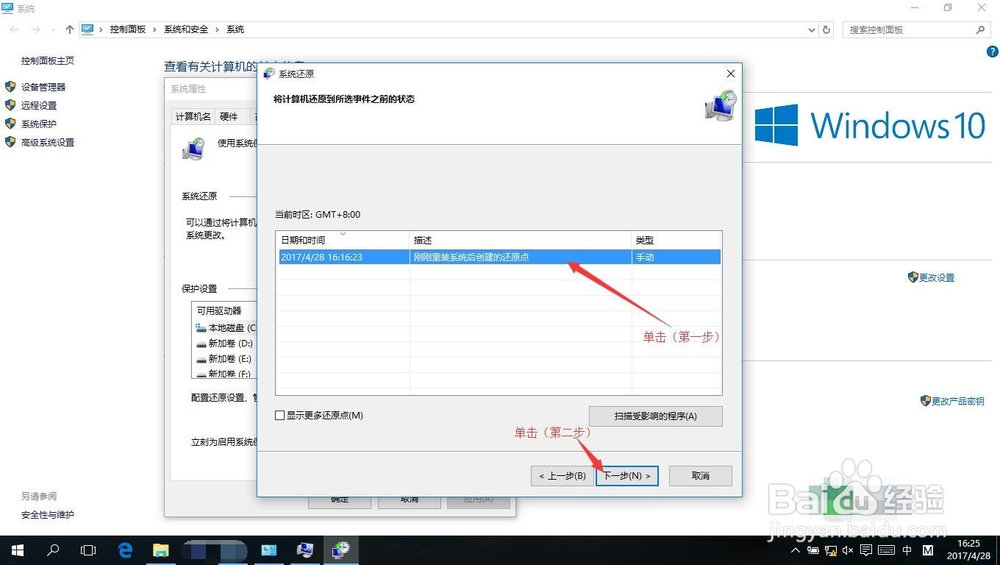This screenshot has width=1000, height=565.
Task: Open the network tray icon
Action: click(x=830, y=550)
